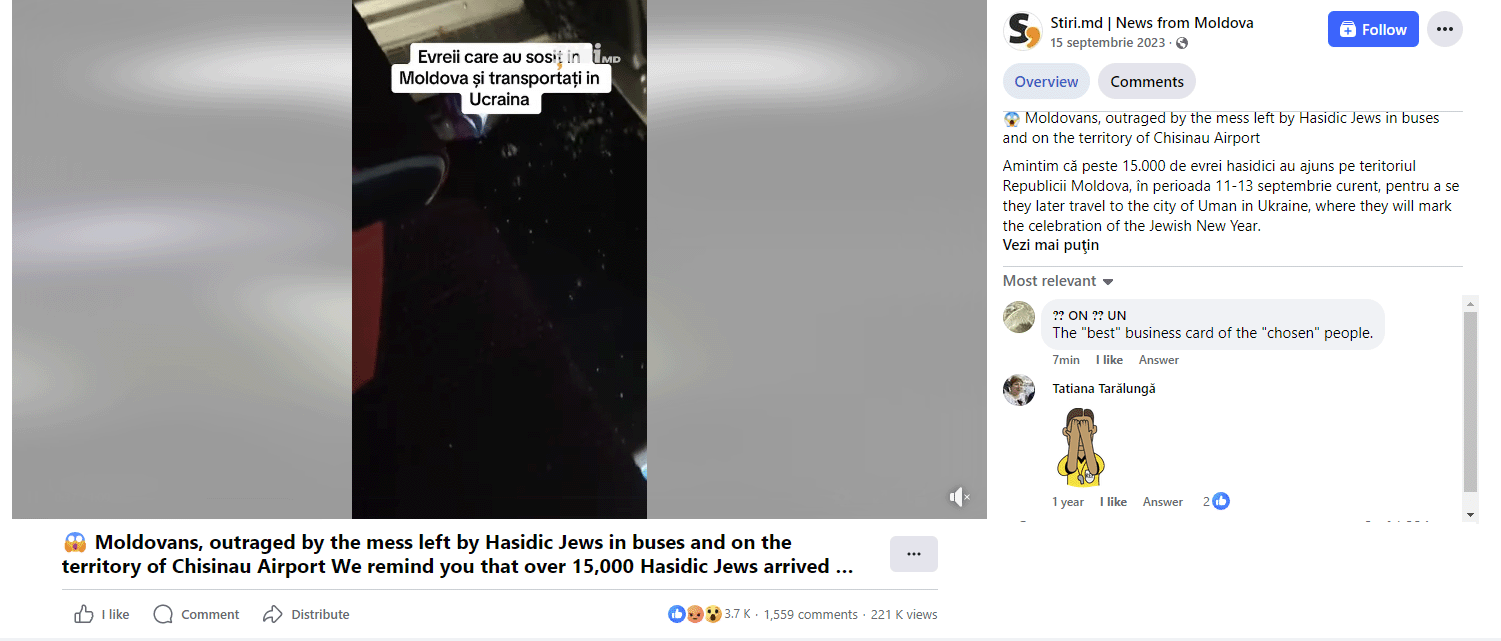This screenshot has height=641, width=1501.
Task: Switch to the Comments tab
Action: 1146,82
